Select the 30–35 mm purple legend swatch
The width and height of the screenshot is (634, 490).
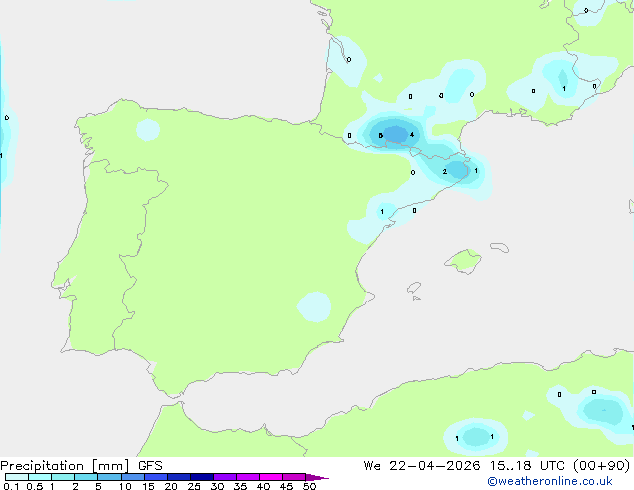[x=225, y=477]
